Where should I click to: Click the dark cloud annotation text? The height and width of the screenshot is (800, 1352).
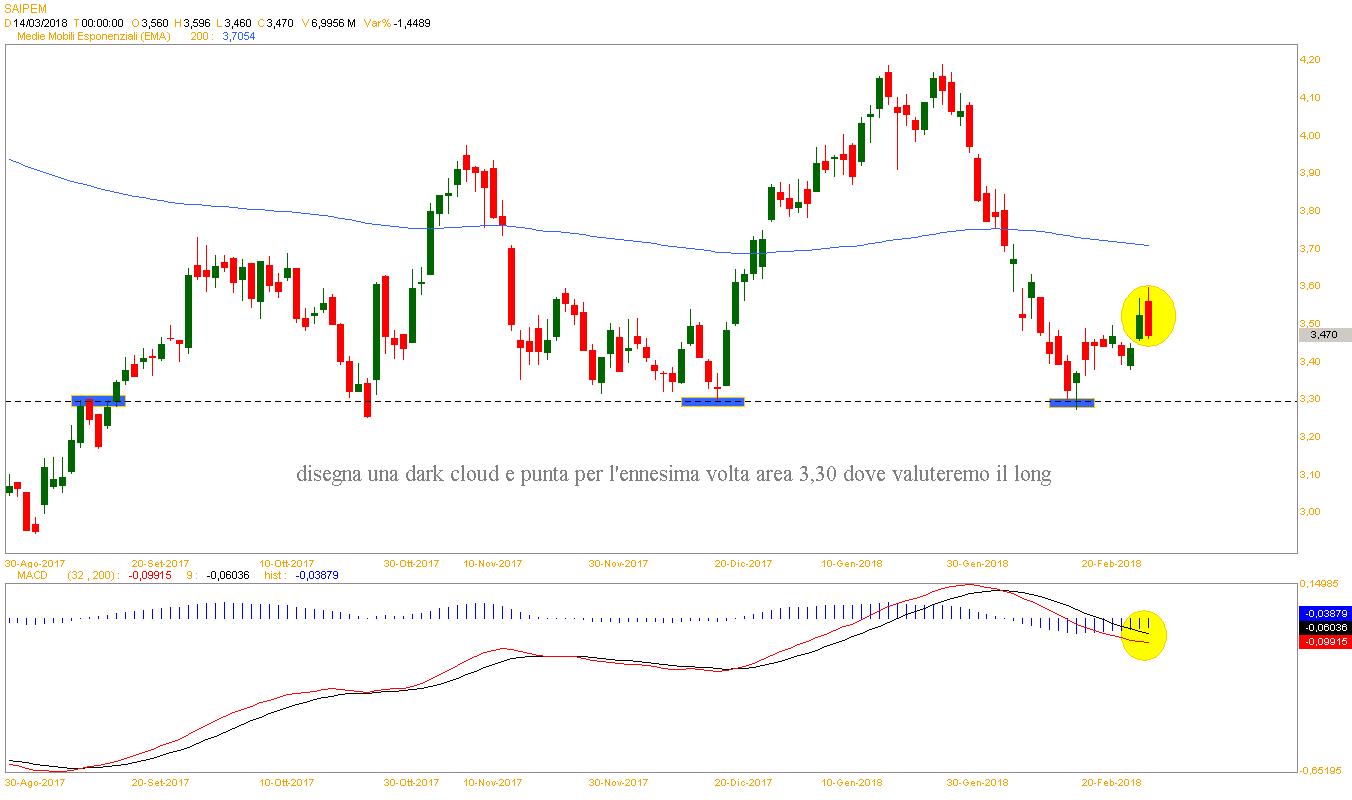pyautogui.click(x=673, y=475)
